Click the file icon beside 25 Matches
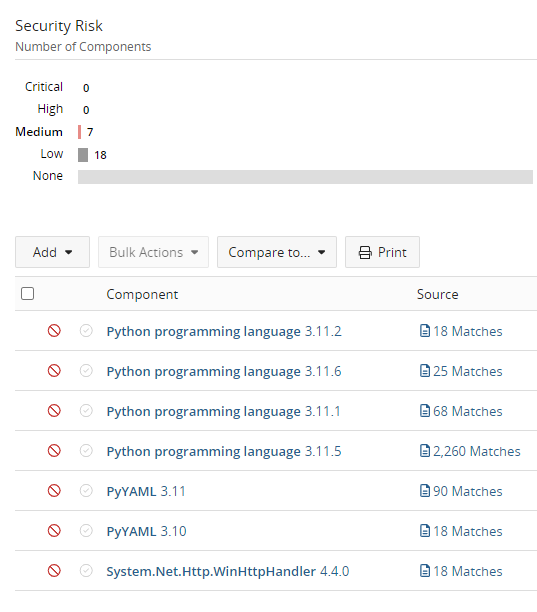The height and width of the screenshot is (612, 537). [425, 371]
